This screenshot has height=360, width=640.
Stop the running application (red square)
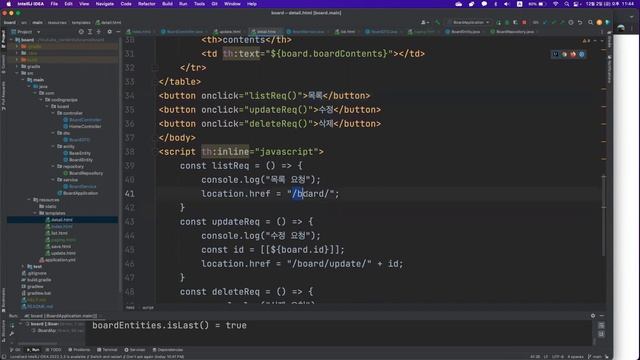(524, 22)
